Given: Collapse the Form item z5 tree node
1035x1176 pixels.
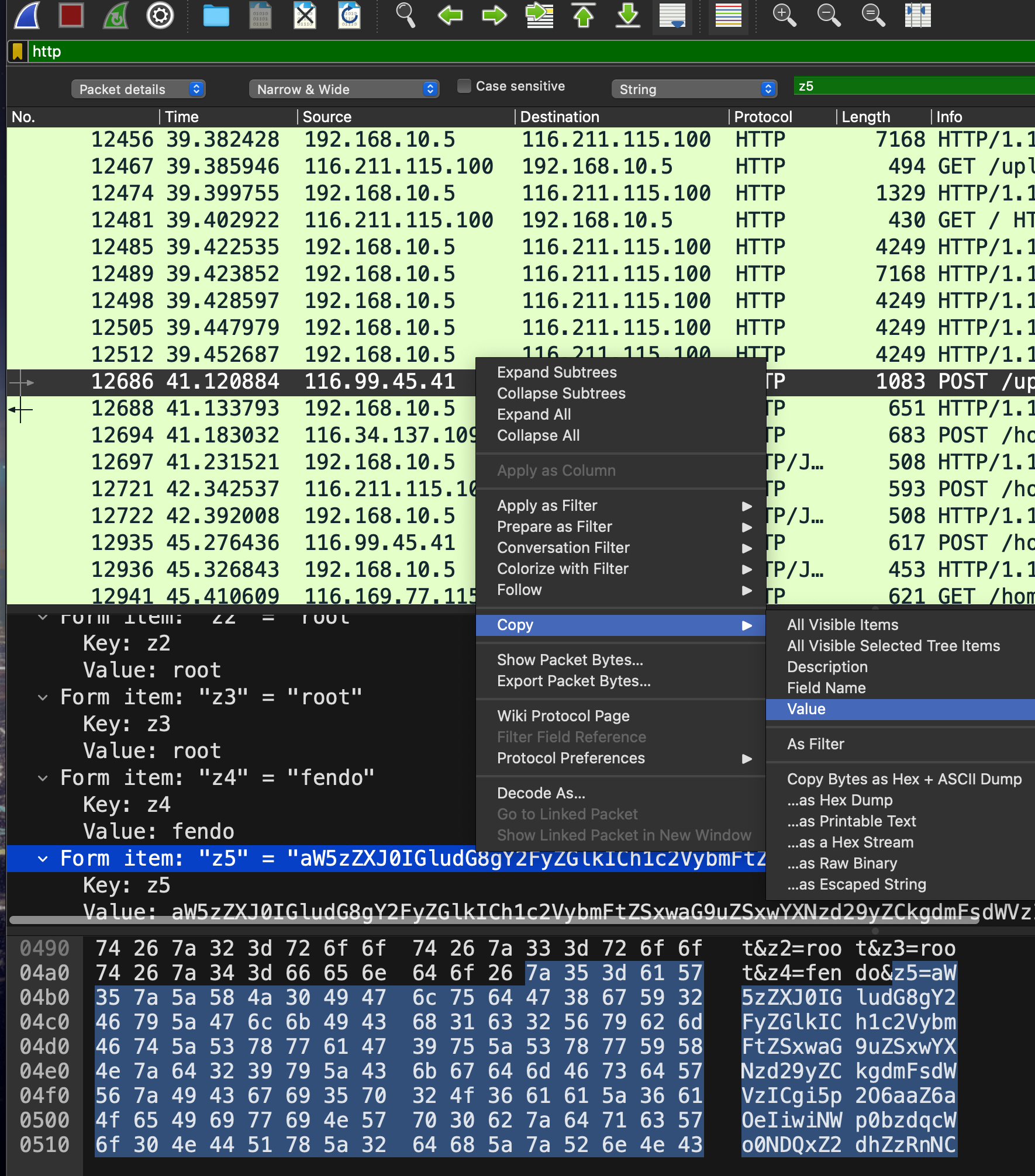Looking at the screenshot, I should pyautogui.click(x=43, y=859).
